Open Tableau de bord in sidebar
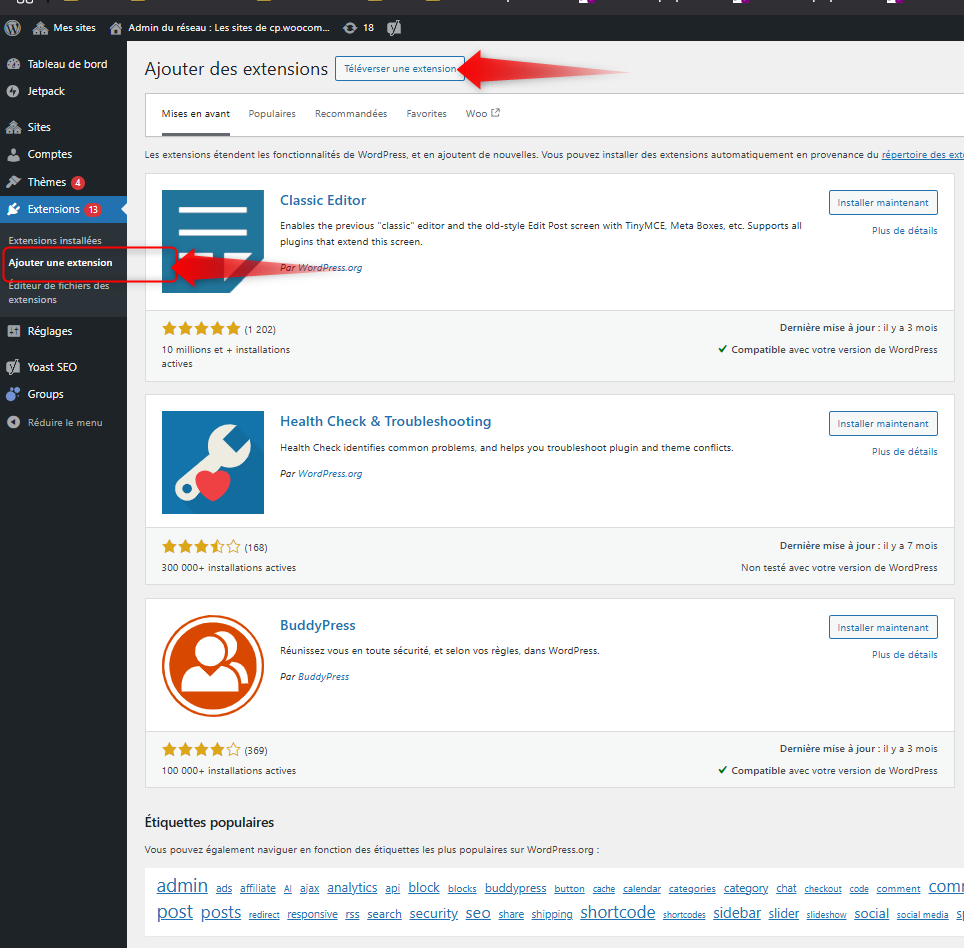Screen dimensions: 964x948 click(x=67, y=64)
